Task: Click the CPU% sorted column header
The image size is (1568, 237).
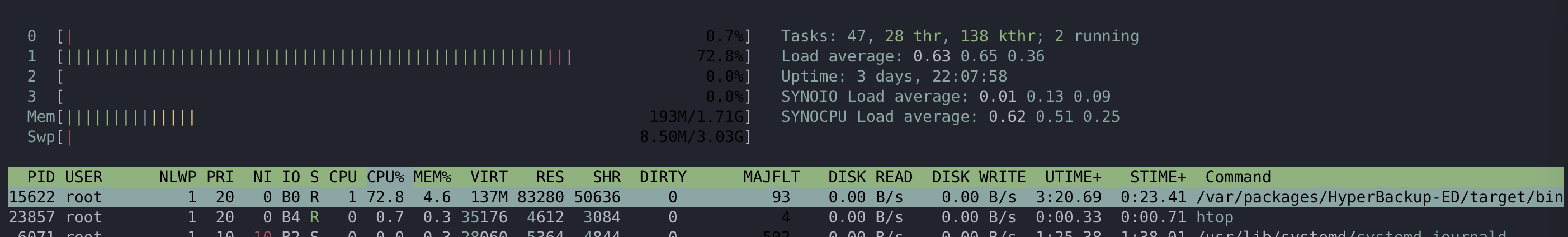Action: pos(385,177)
